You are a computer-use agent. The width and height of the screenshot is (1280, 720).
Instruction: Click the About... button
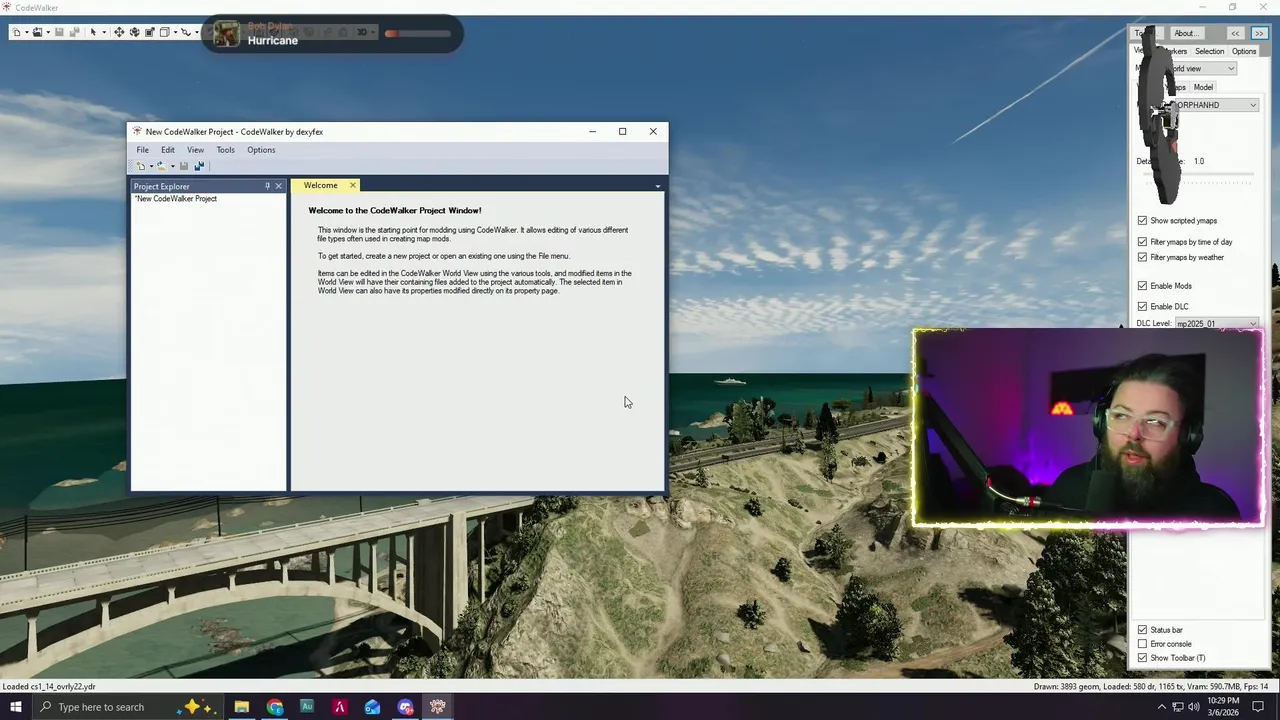pyautogui.click(x=1185, y=33)
